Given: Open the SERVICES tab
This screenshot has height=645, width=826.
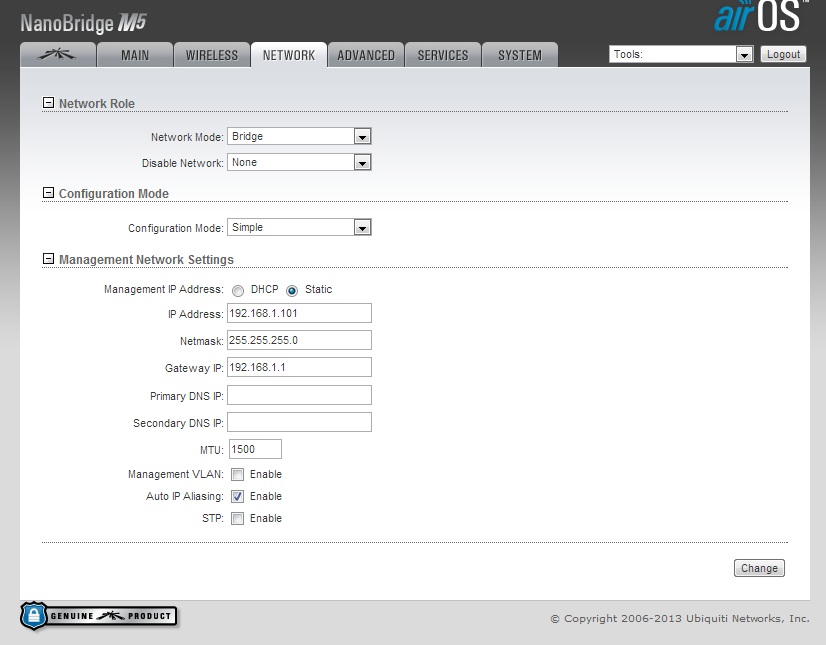Looking at the screenshot, I should tap(442, 55).
